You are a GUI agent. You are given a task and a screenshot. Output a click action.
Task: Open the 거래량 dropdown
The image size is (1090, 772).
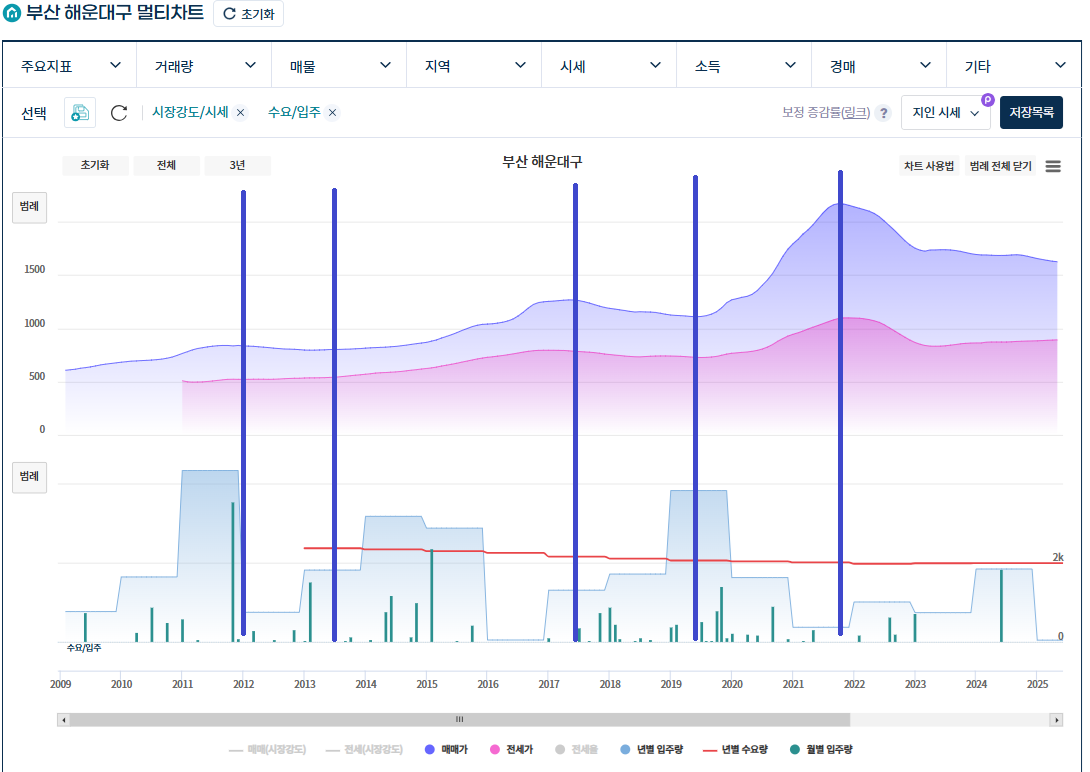tap(203, 63)
